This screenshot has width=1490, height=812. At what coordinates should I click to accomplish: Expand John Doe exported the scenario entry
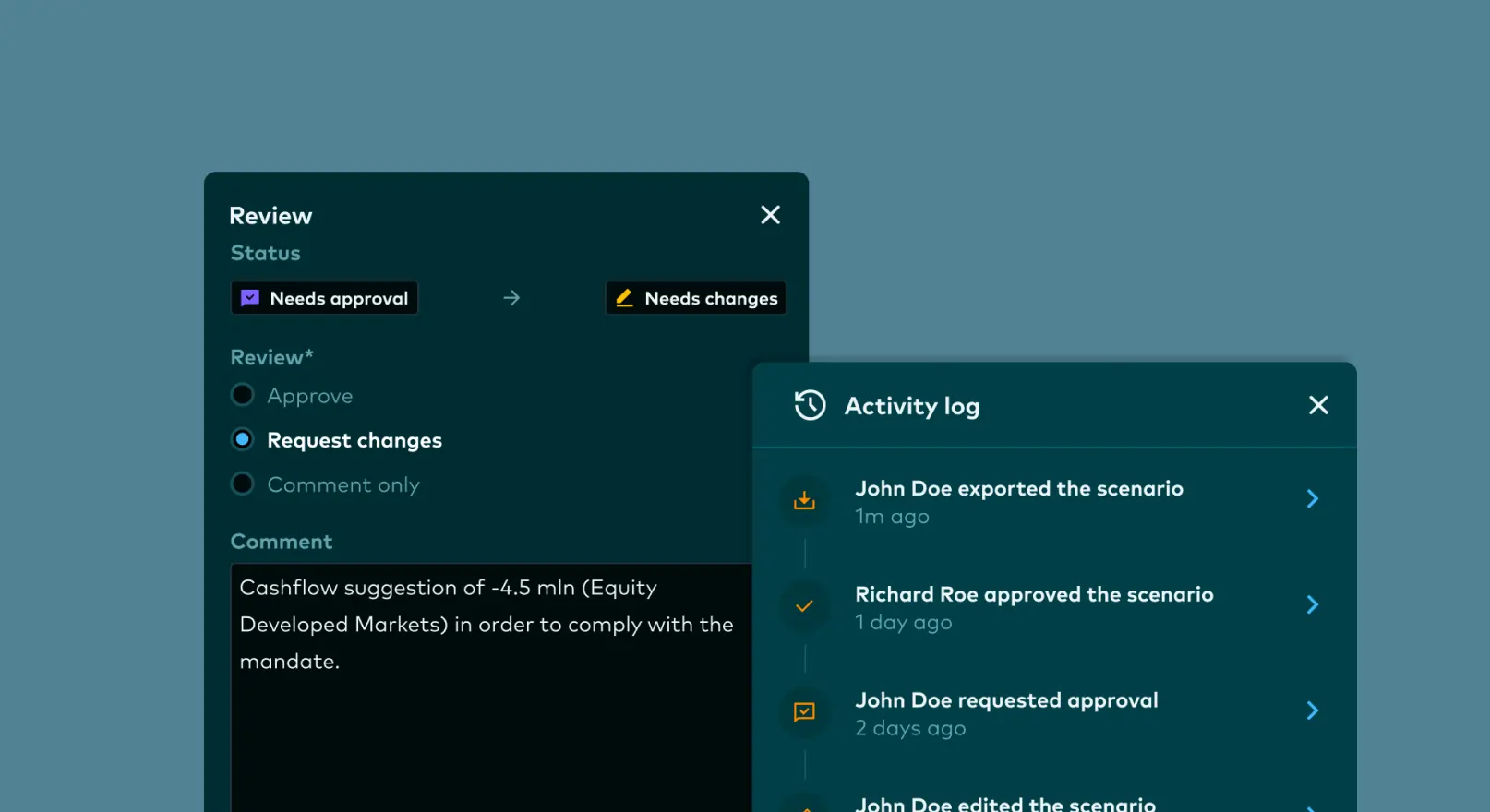1312,499
